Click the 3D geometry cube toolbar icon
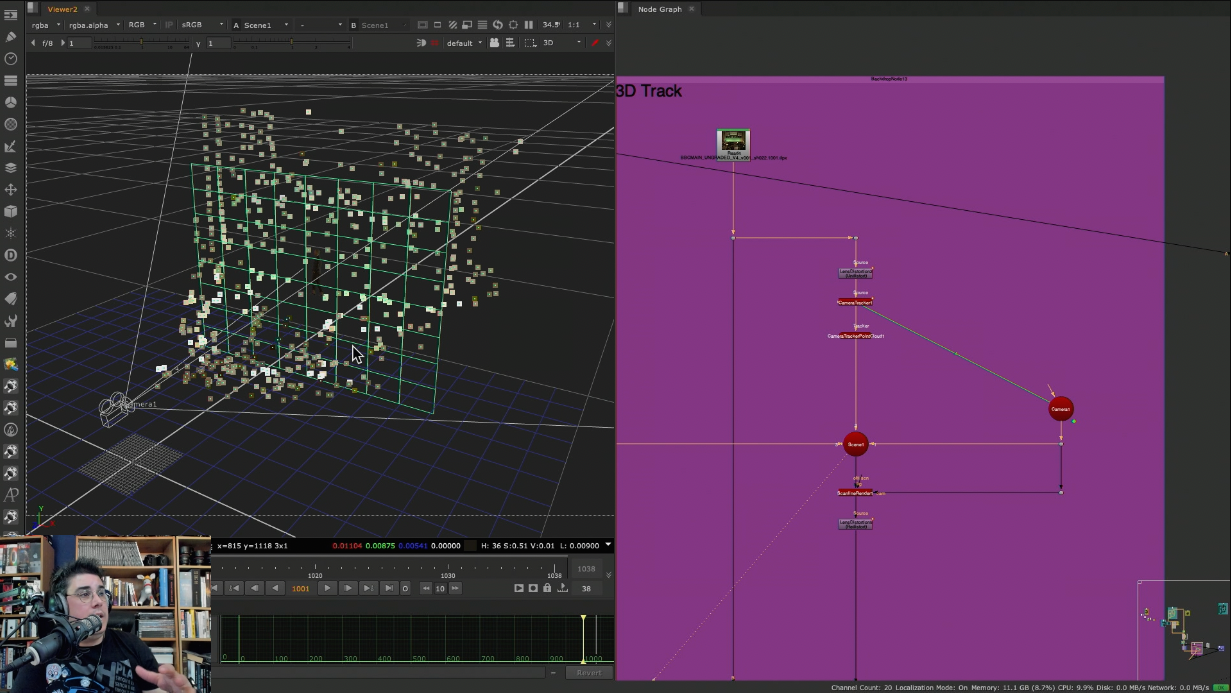The width and height of the screenshot is (1231, 693). 11,211
